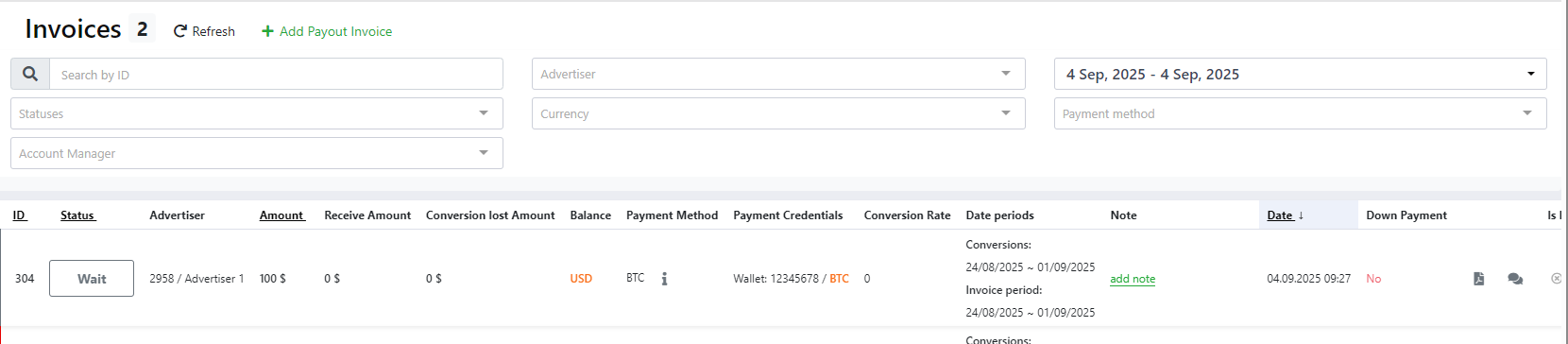
Task: Open the Currency dropdown
Action: 778,113
